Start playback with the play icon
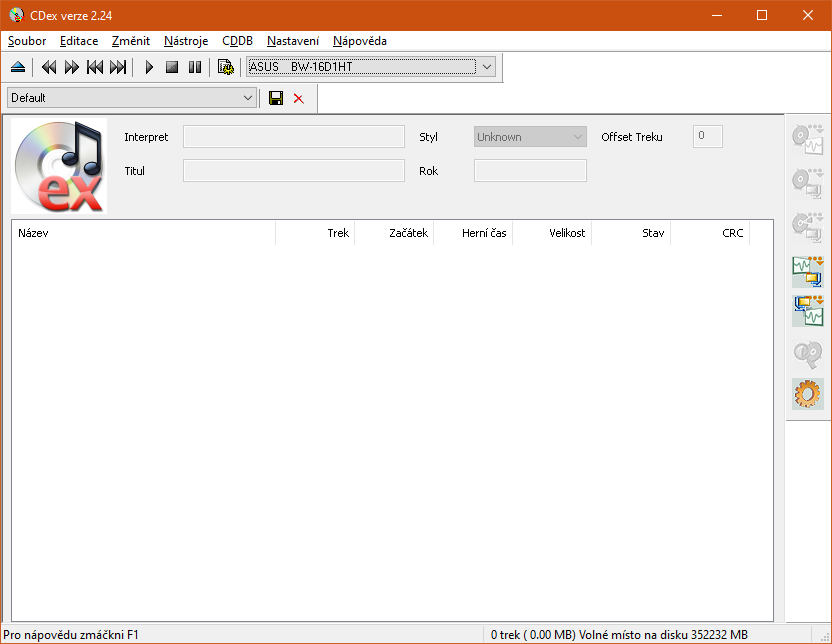 pos(149,67)
